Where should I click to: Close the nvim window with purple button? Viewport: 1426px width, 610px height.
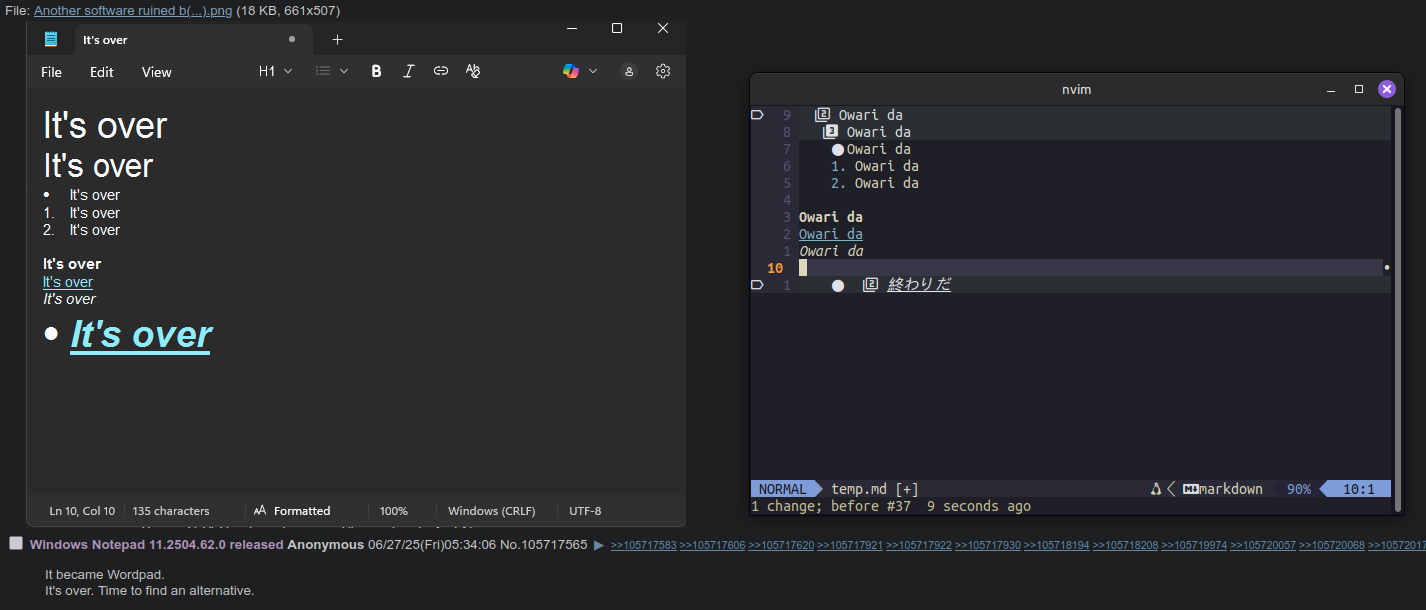1387,89
